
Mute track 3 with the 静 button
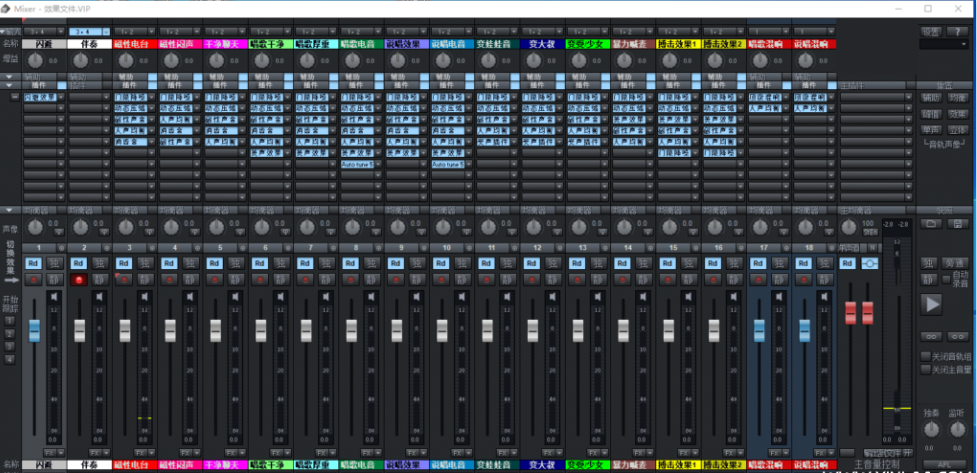coord(145,279)
